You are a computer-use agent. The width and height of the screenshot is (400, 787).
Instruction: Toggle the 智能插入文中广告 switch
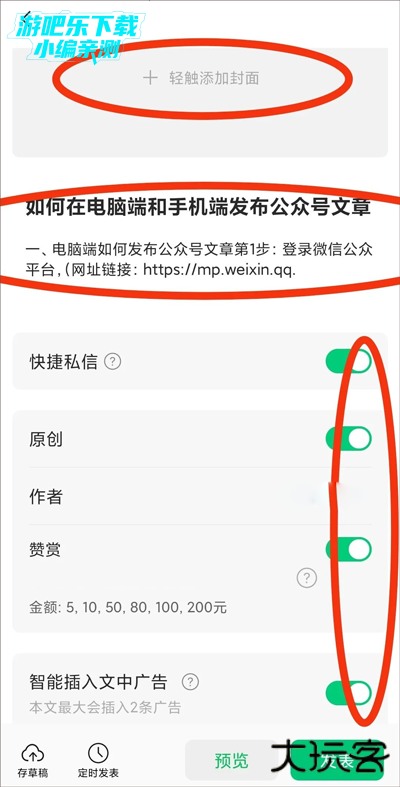[x=349, y=693]
